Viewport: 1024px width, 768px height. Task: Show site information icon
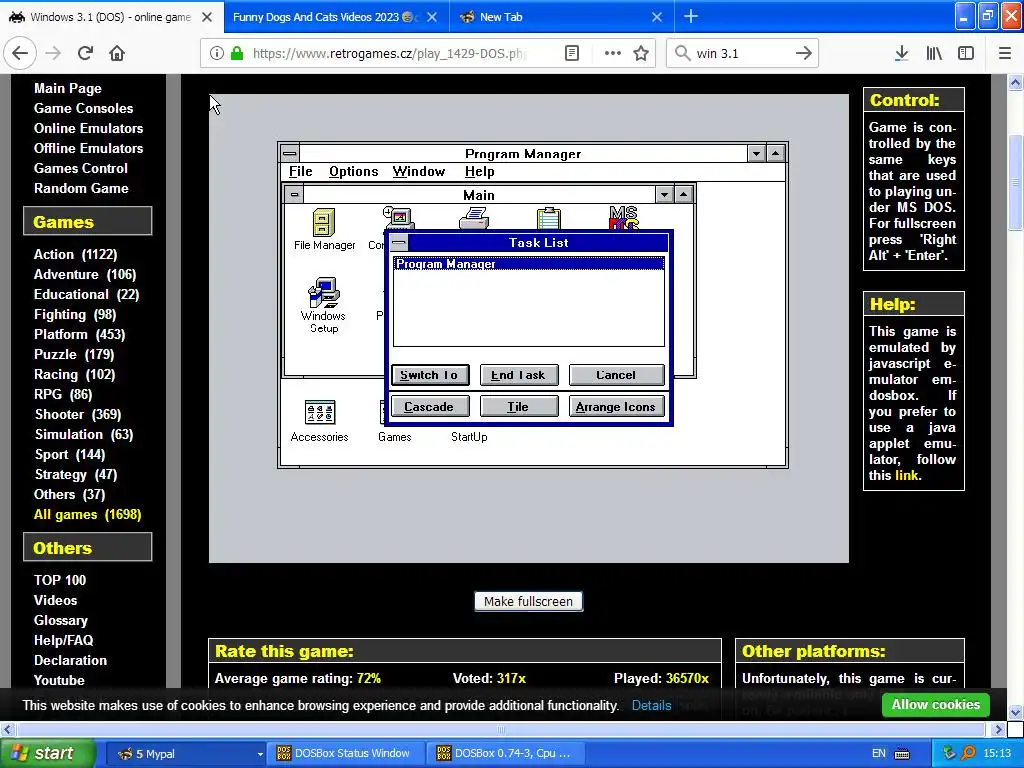click(216, 53)
